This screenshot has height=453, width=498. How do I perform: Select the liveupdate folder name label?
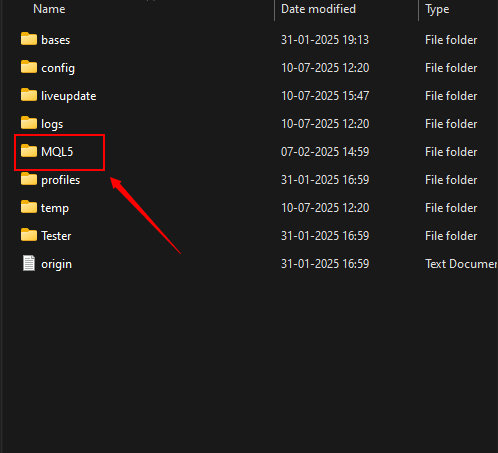coord(69,96)
